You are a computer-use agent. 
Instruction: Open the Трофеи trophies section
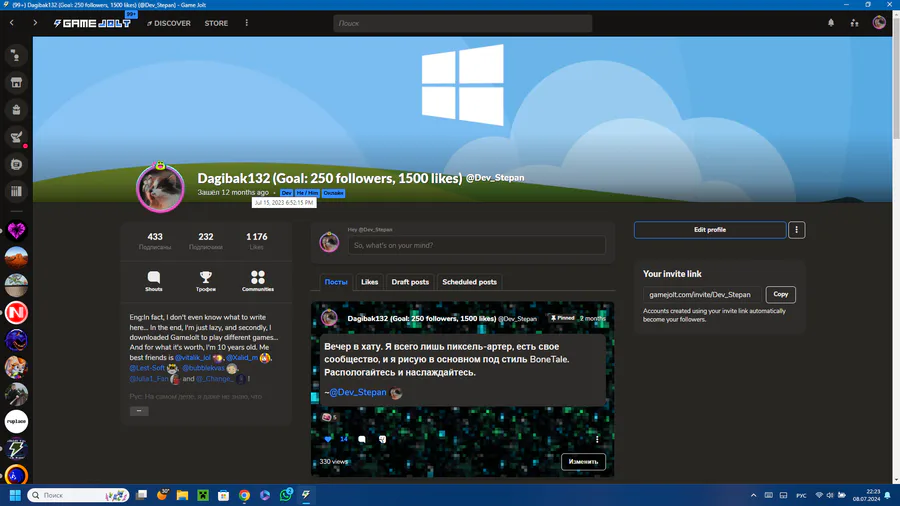point(205,281)
